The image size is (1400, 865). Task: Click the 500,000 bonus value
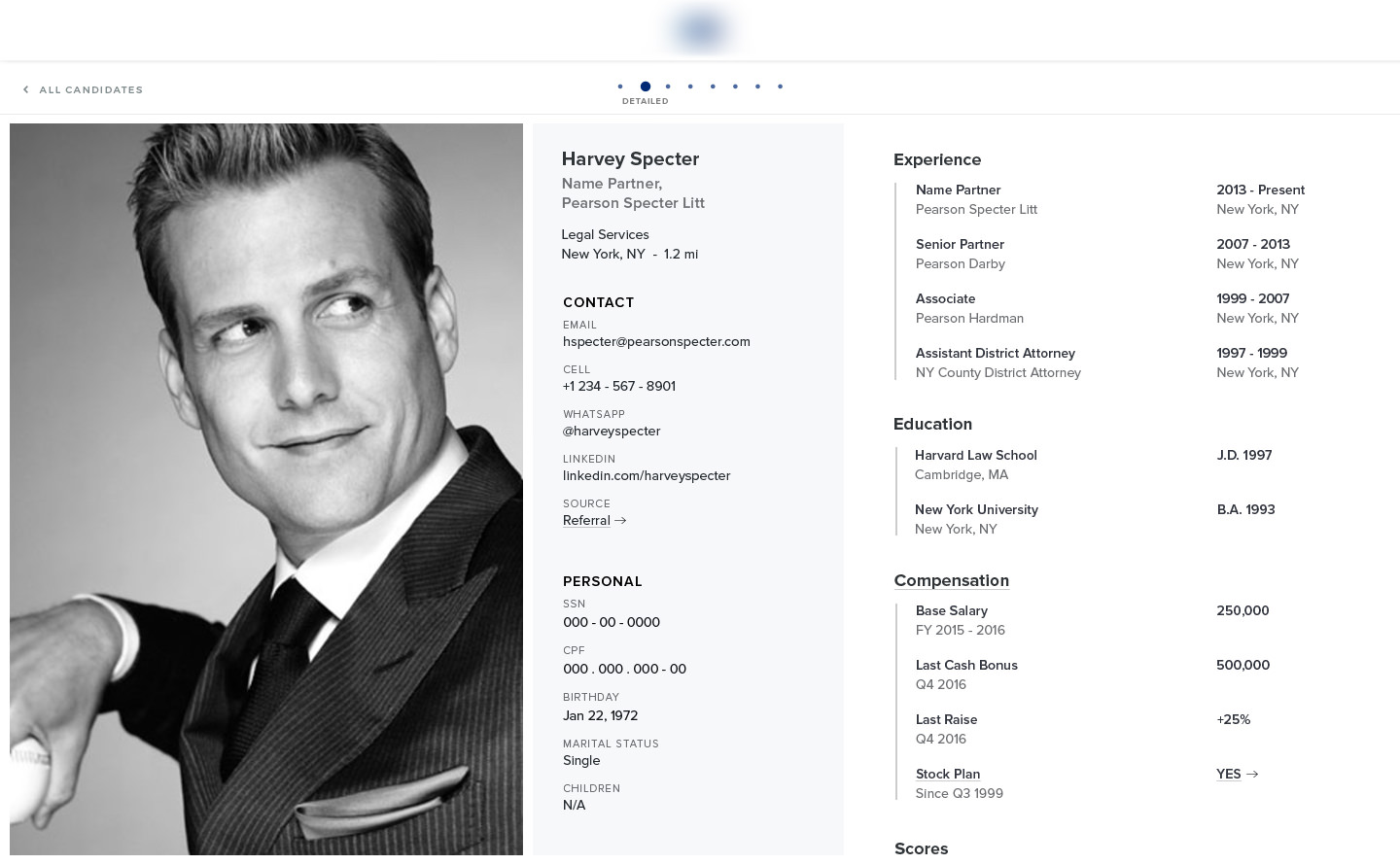1242,665
